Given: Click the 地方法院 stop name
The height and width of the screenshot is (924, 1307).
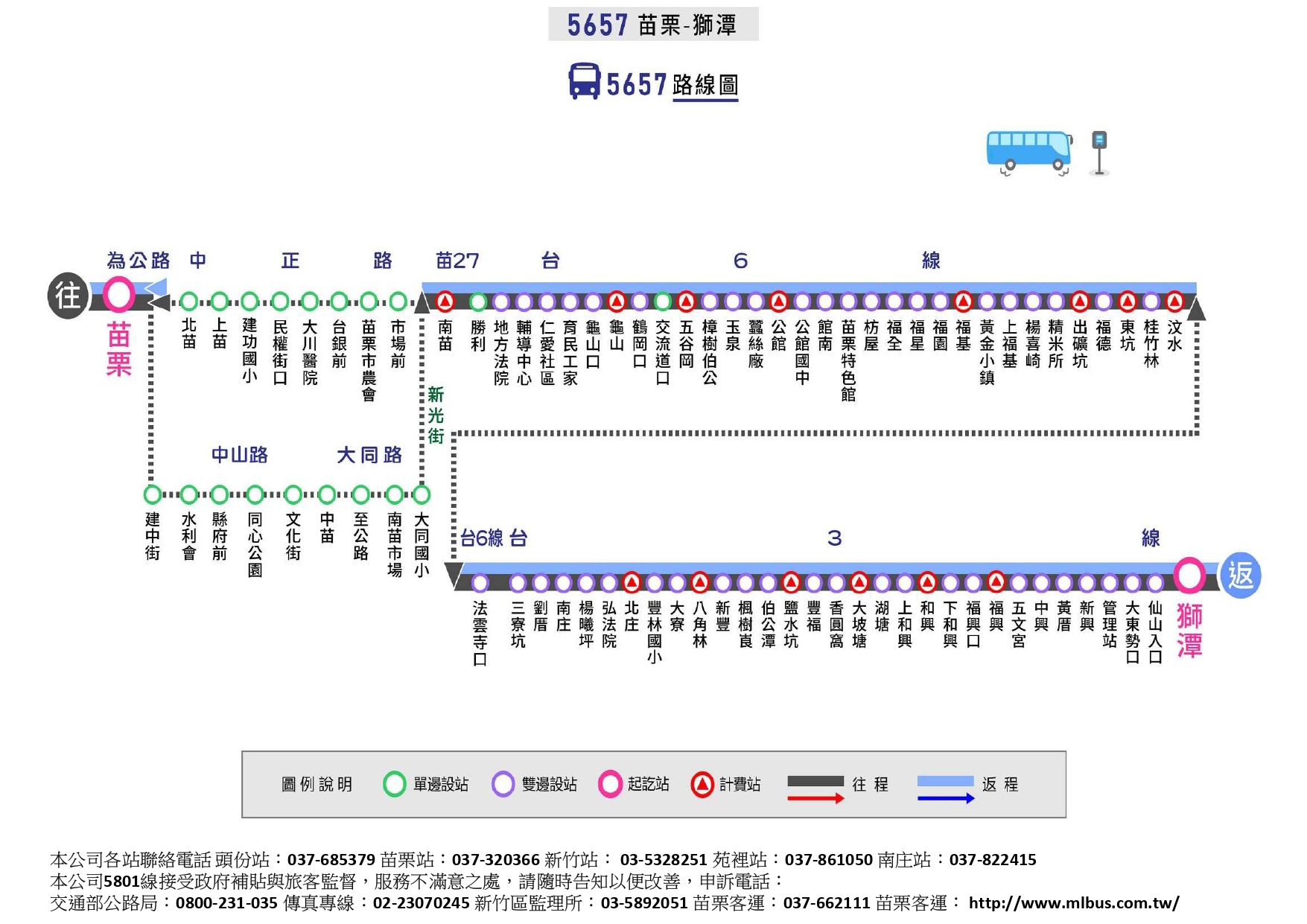Looking at the screenshot, I should (x=501, y=352).
